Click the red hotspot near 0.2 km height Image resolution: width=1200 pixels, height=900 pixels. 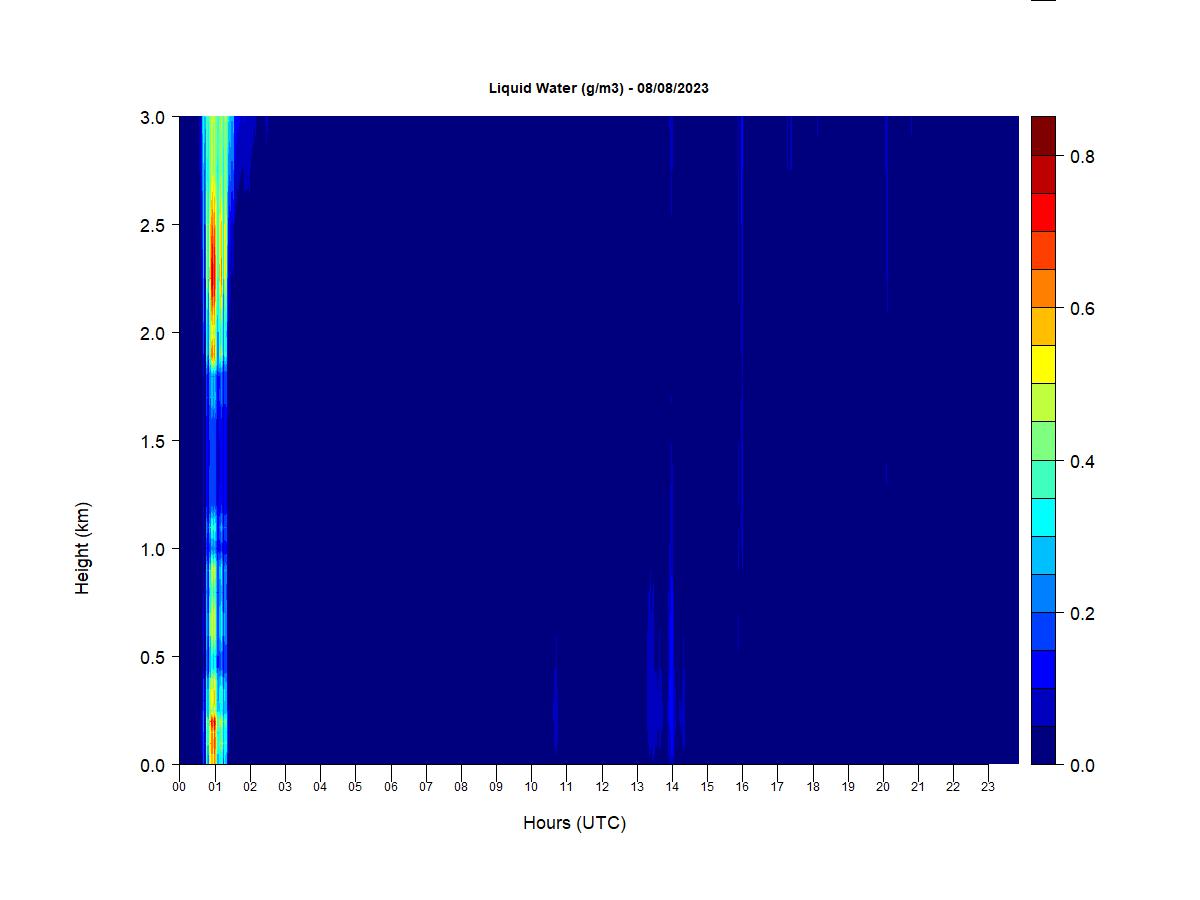[212, 722]
